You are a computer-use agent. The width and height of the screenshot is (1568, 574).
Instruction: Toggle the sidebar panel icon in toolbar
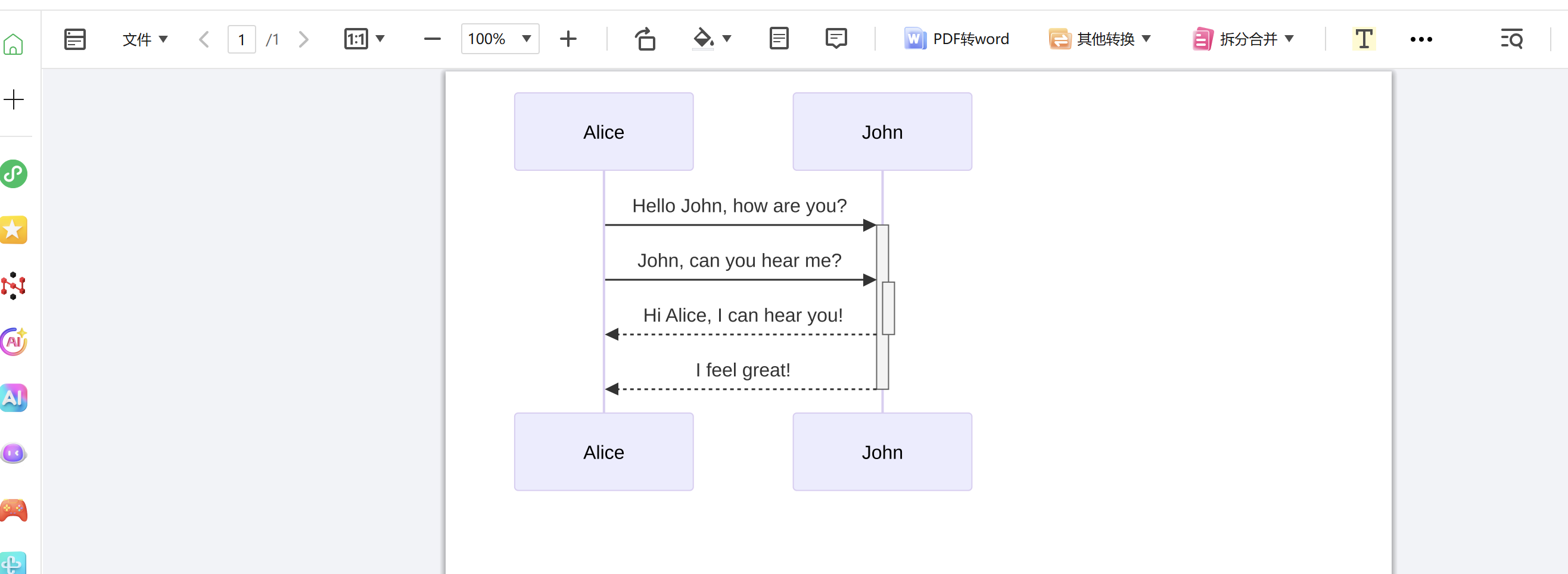tap(75, 39)
